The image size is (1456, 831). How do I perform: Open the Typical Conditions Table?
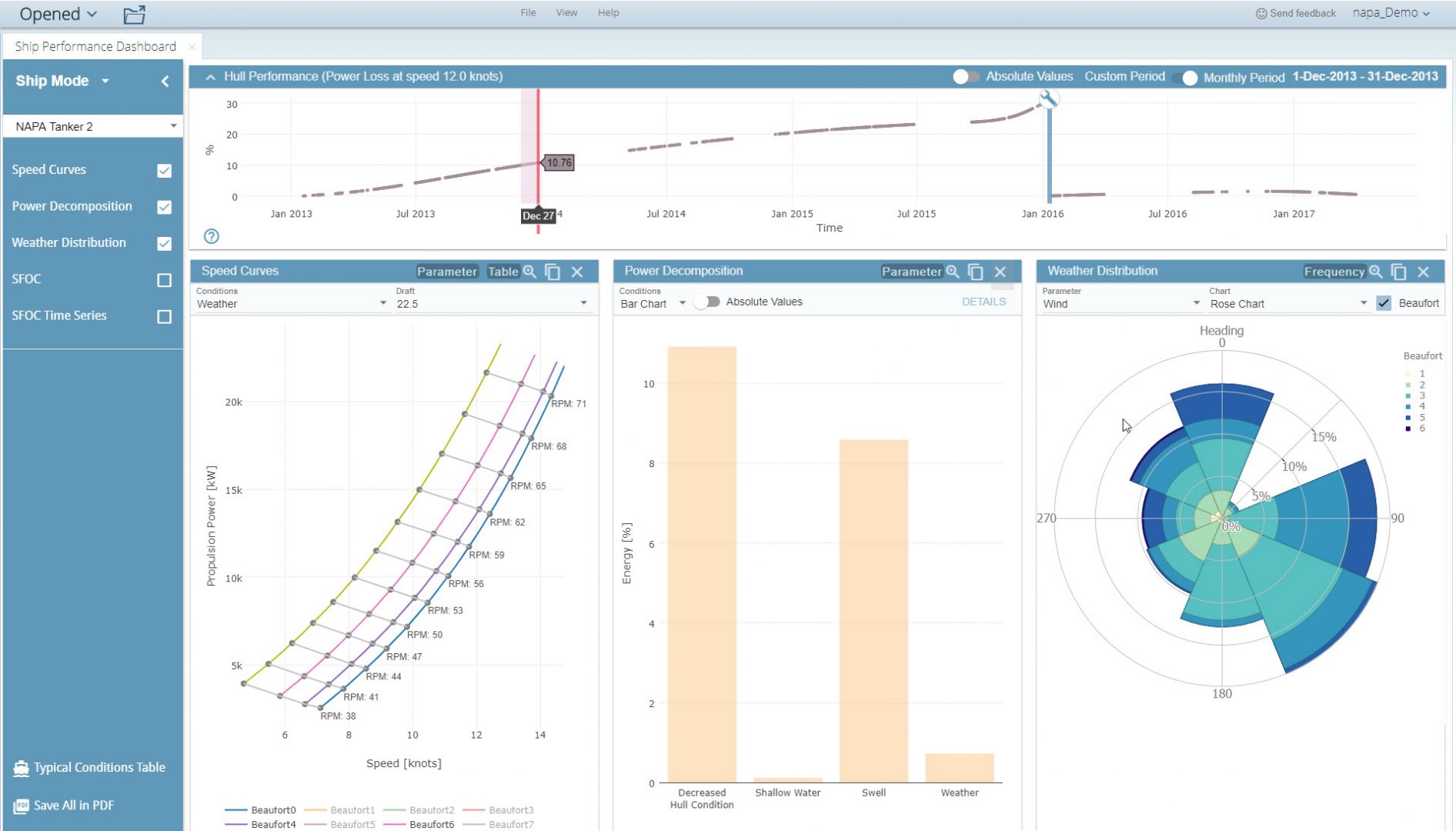(x=99, y=767)
